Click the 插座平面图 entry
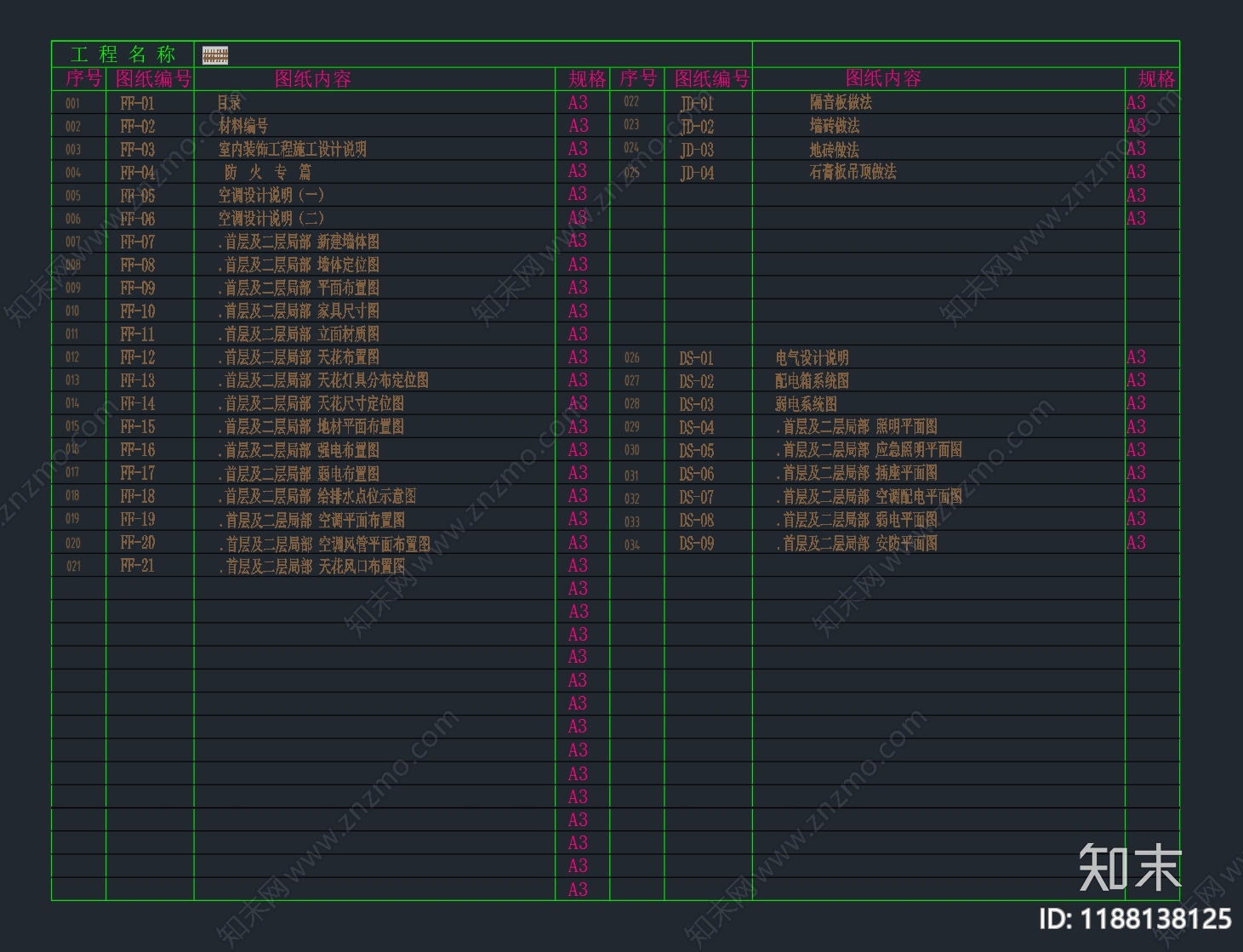 [857, 472]
